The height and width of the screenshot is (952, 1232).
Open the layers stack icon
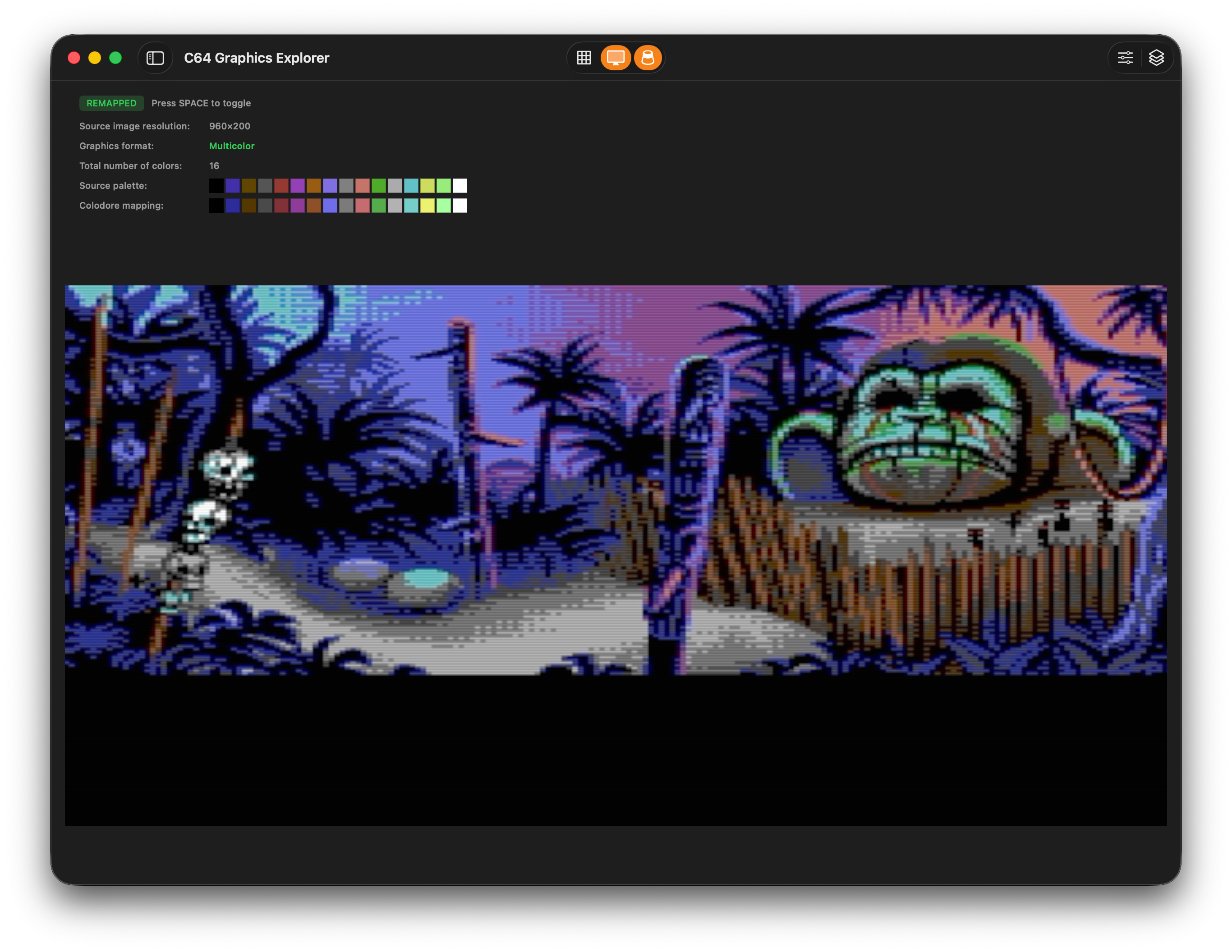[1156, 58]
